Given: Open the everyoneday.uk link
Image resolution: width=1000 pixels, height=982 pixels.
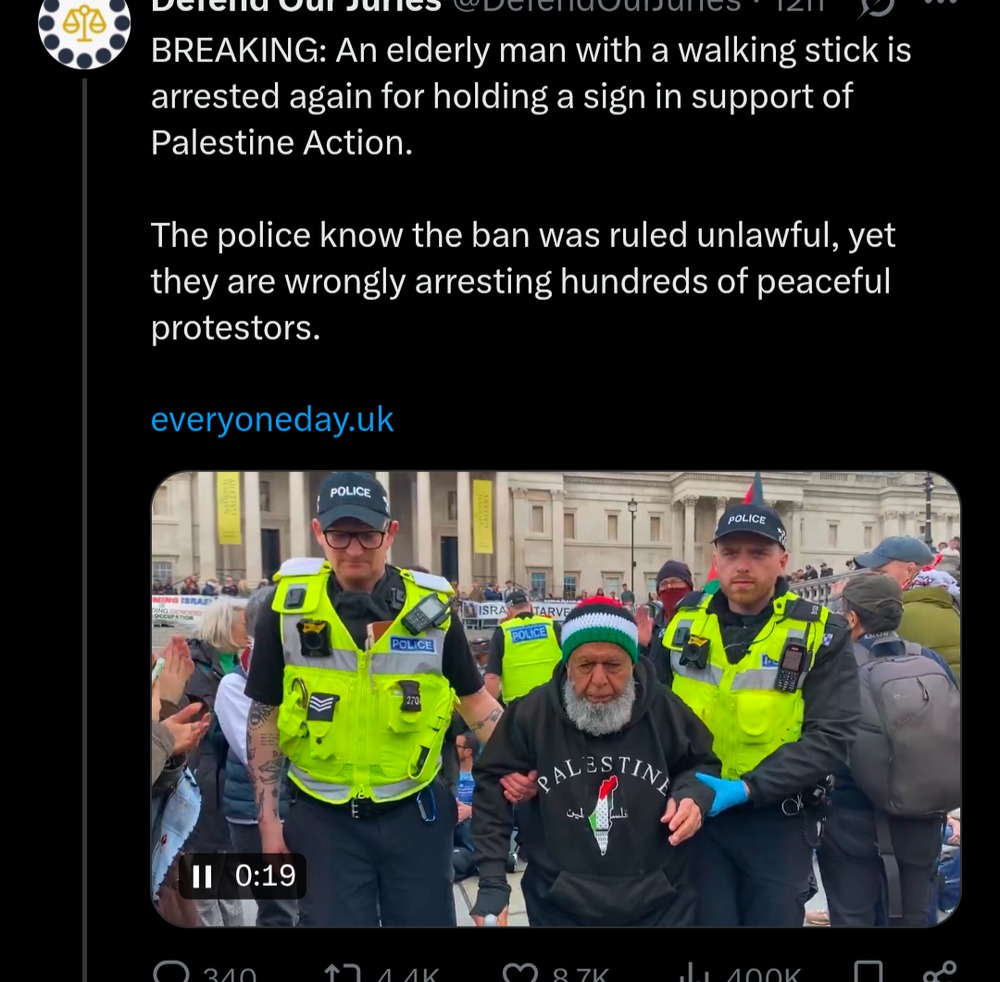Looking at the screenshot, I should [x=272, y=420].
